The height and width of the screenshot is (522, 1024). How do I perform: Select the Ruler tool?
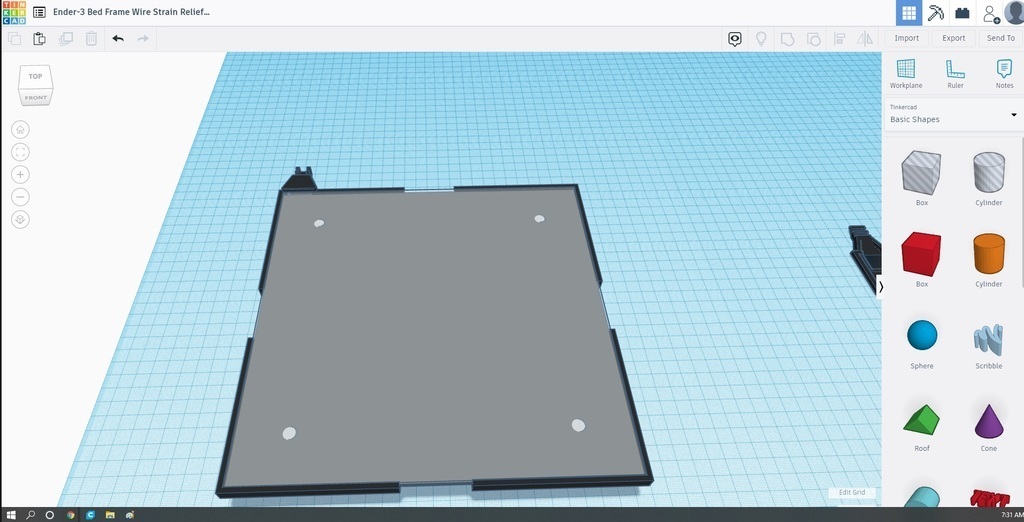955,74
